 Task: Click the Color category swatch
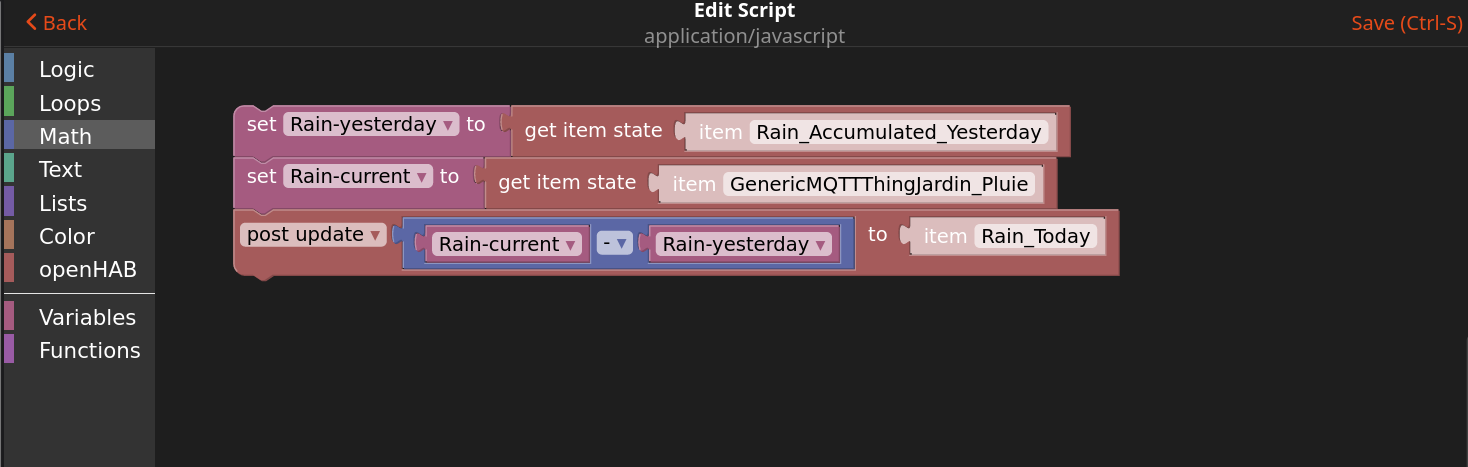coord(9,236)
